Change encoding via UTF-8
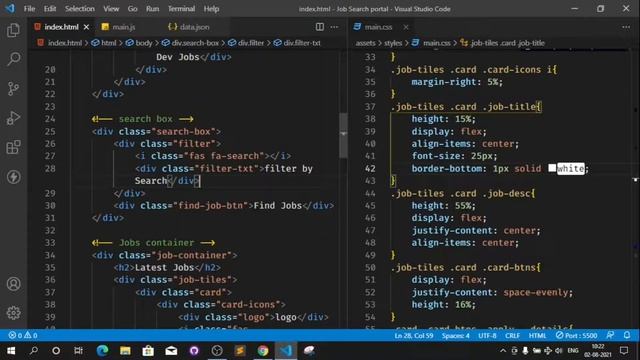640x360 pixels. (487, 336)
